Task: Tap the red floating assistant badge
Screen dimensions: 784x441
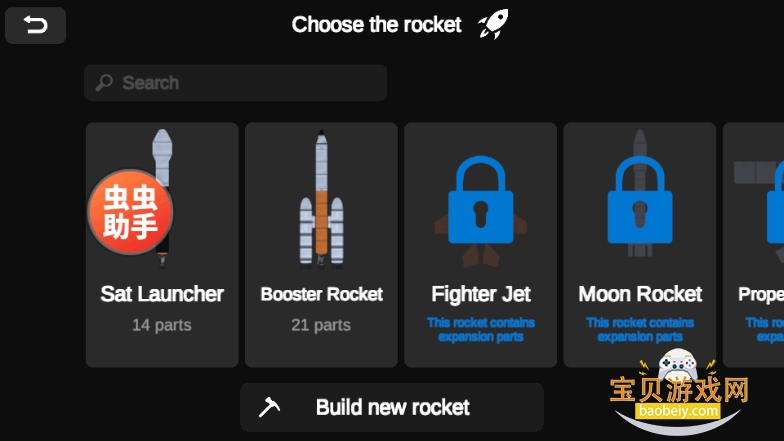Action: (130, 212)
